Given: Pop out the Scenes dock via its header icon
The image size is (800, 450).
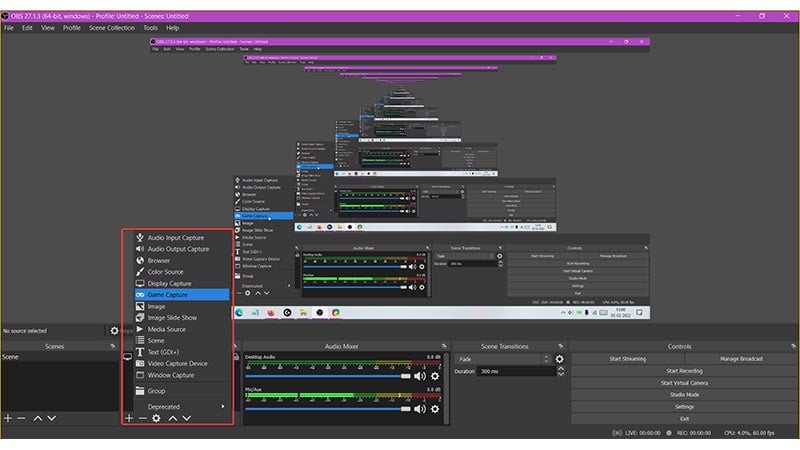Looking at the screenshot, I should click(x=113, y=346).
